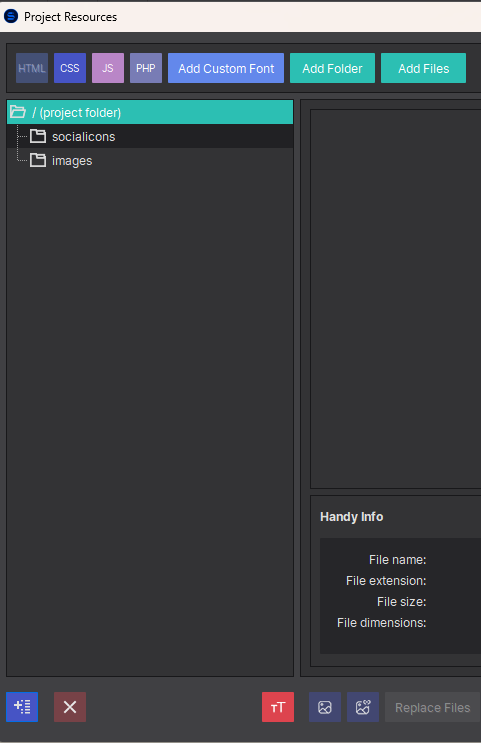Click the File extension label
This screenshot has width=481, height=743.
tap(386, 580)
